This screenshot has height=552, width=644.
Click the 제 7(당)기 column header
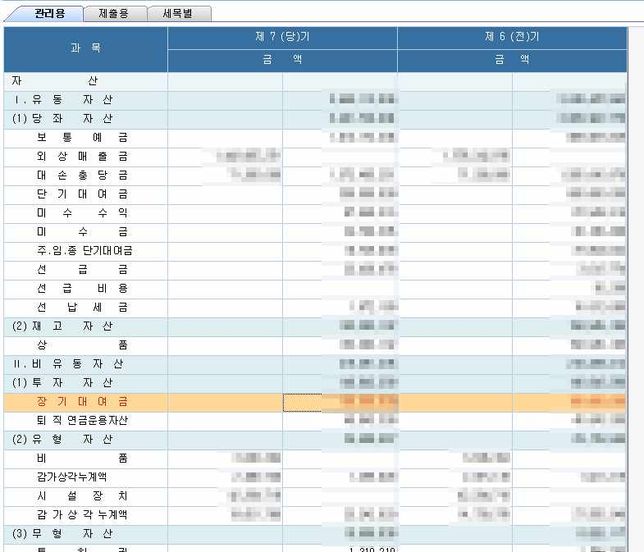(x=282, y=37)
